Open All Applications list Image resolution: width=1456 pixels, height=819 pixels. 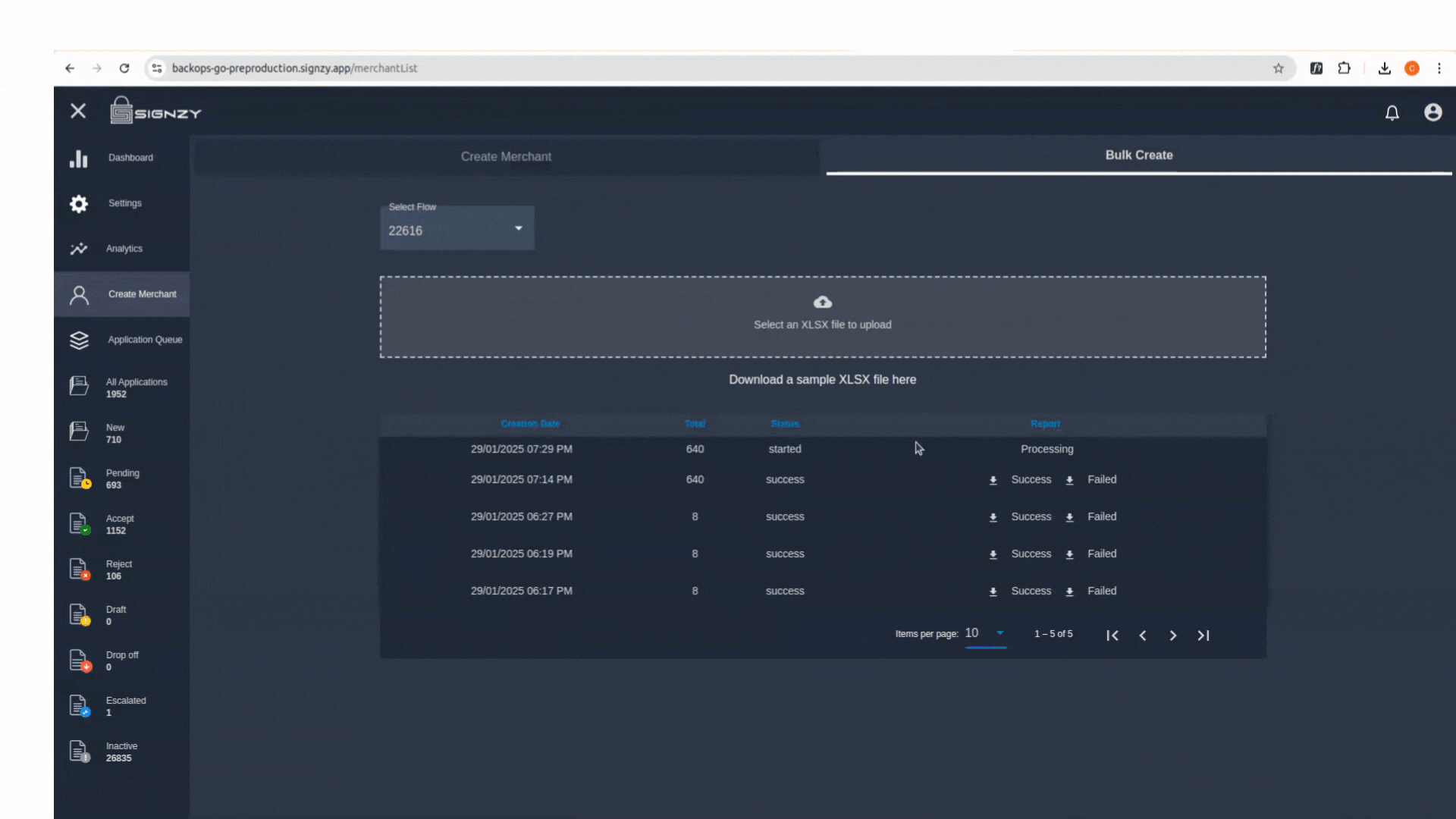click(121, 388)
